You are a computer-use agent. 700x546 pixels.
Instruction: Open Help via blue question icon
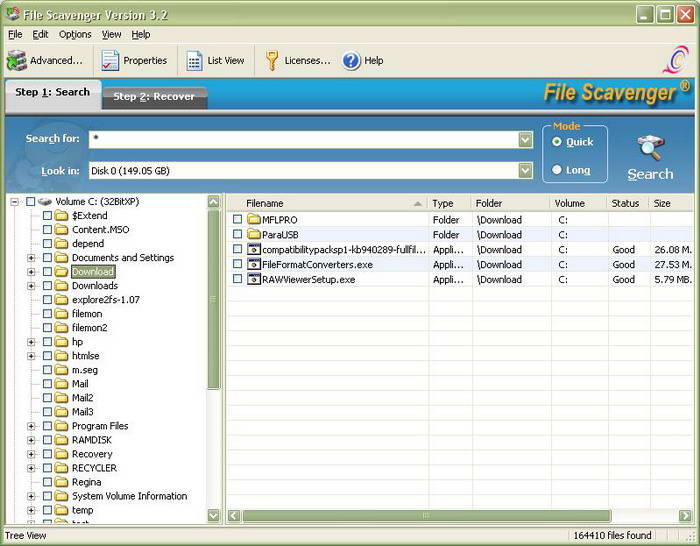coord(351,60)
